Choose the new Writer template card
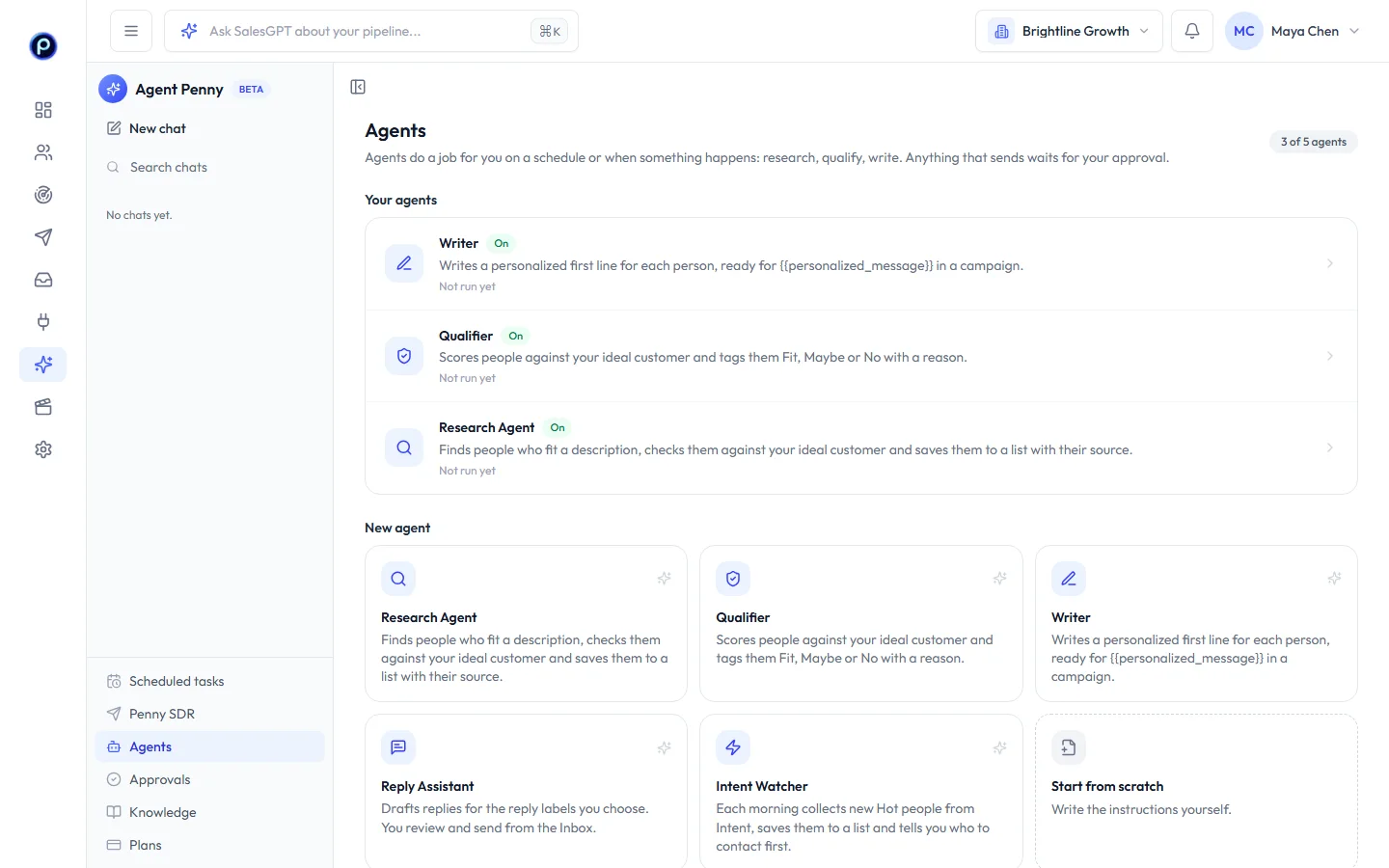The width and height of the screenshot is (1389, 868). (1196, 624)
